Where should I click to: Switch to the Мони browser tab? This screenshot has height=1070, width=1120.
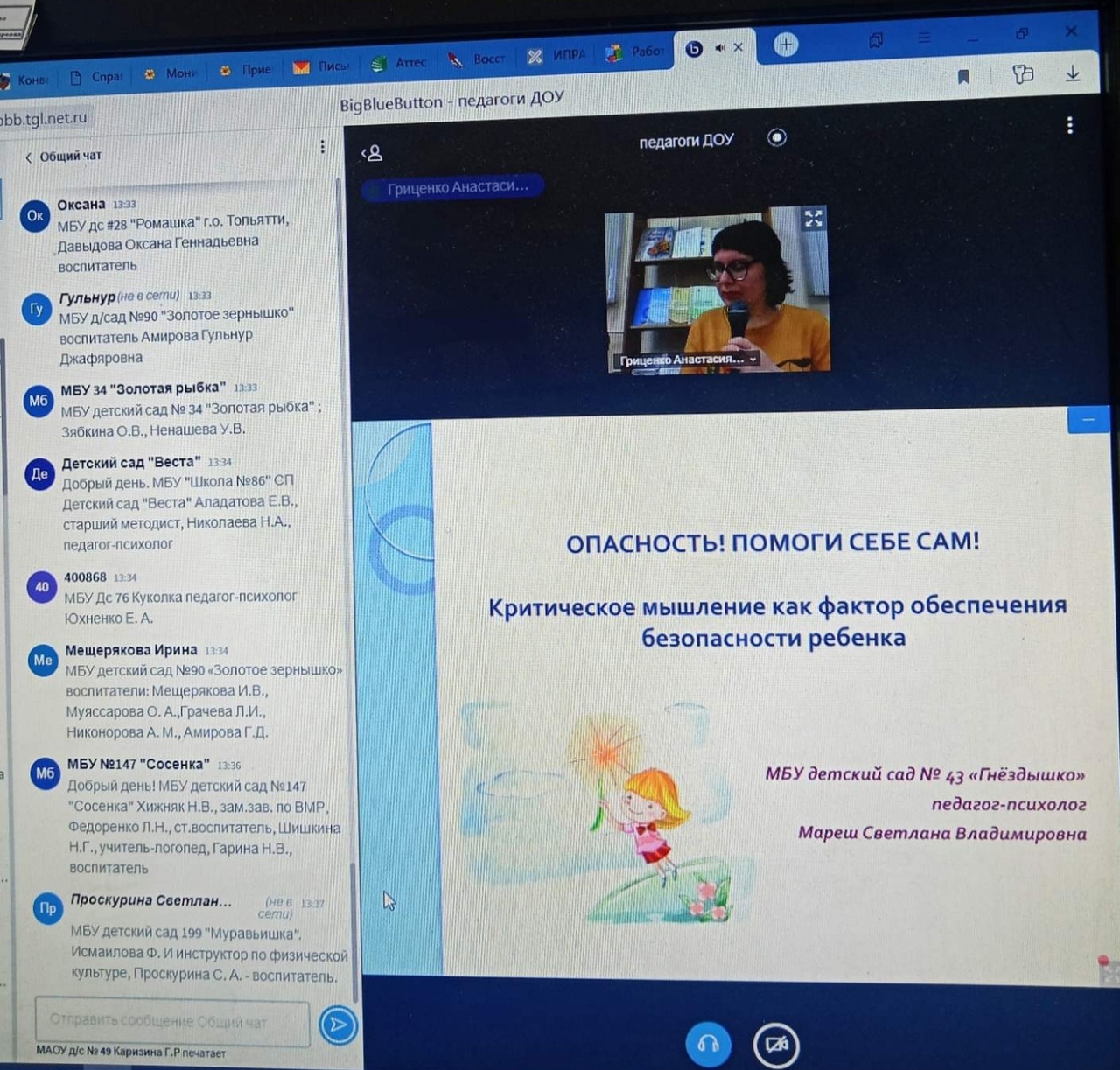tap(171, 73)
